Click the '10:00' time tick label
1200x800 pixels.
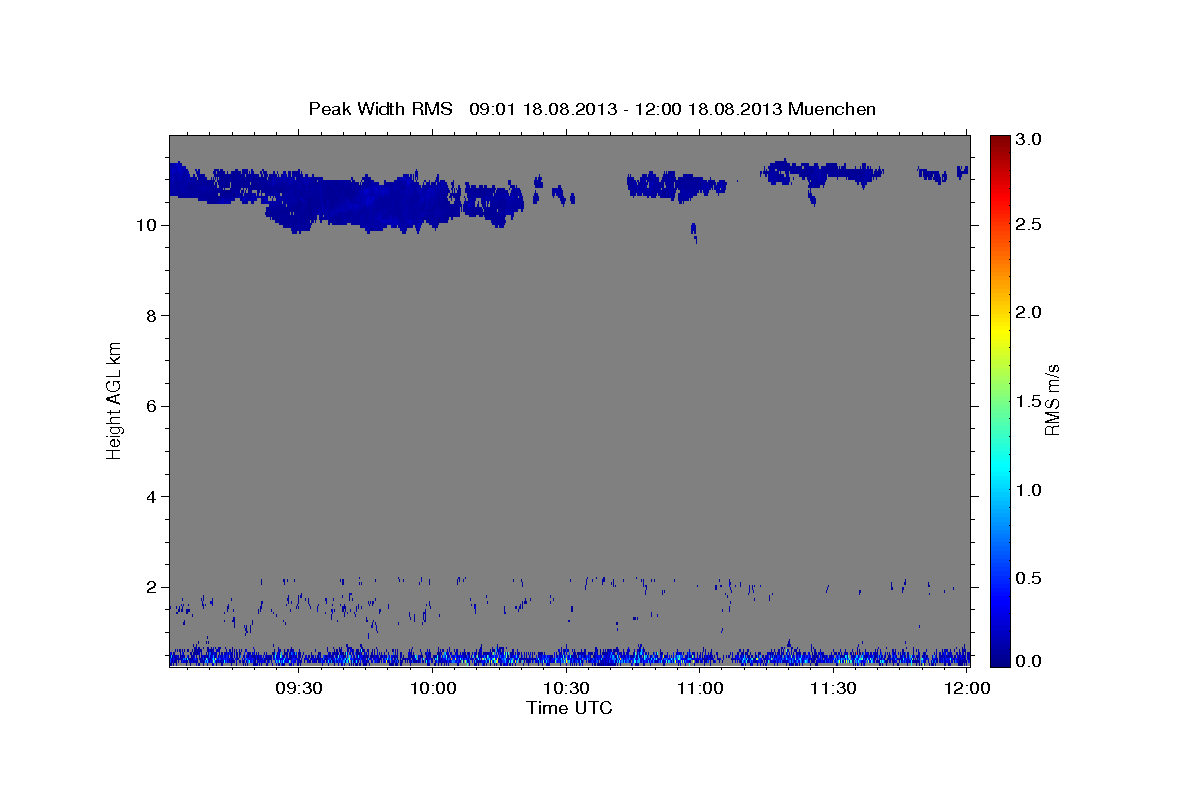coord(432,688)
